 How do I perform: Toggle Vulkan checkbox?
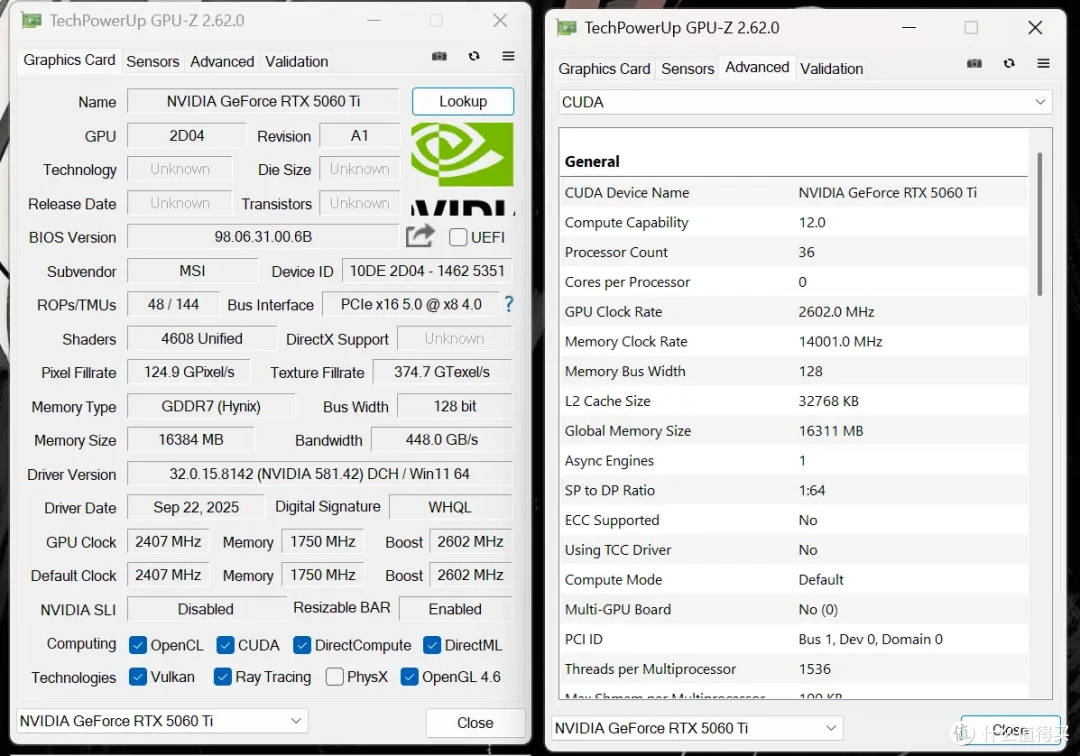[138, 677]
